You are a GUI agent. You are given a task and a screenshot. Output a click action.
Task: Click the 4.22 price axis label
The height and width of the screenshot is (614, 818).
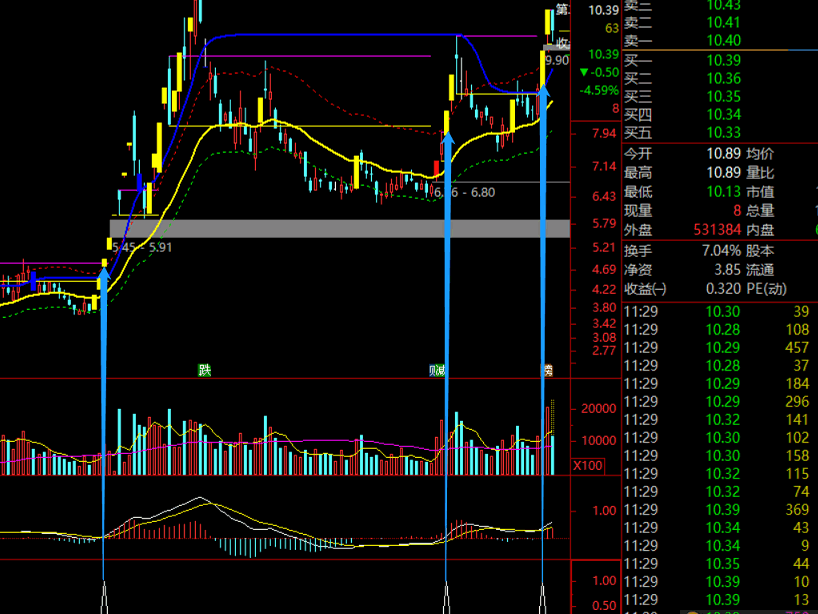click(604, 290)
